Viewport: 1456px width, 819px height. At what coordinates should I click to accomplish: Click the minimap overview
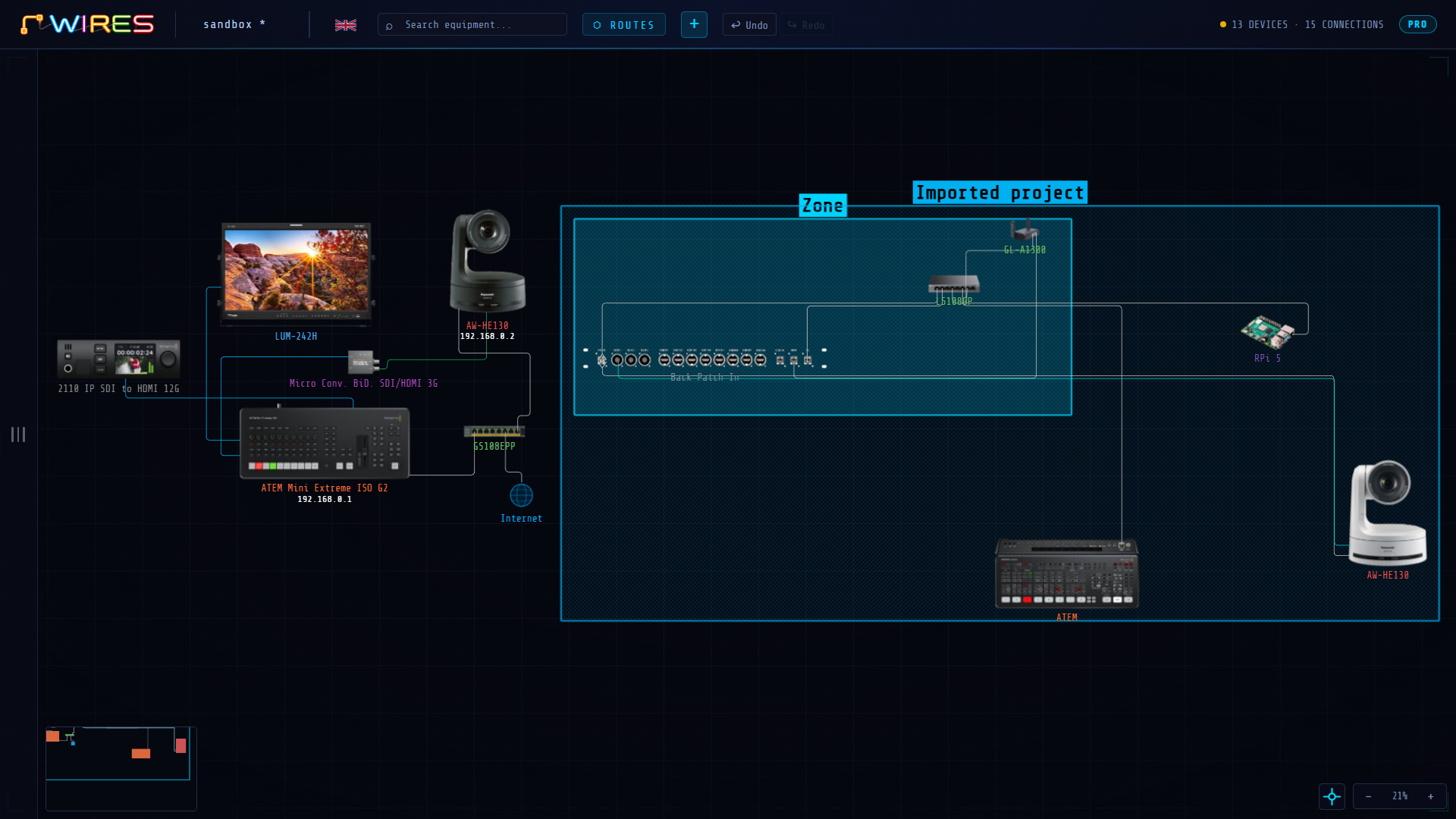tap(121, 768)
